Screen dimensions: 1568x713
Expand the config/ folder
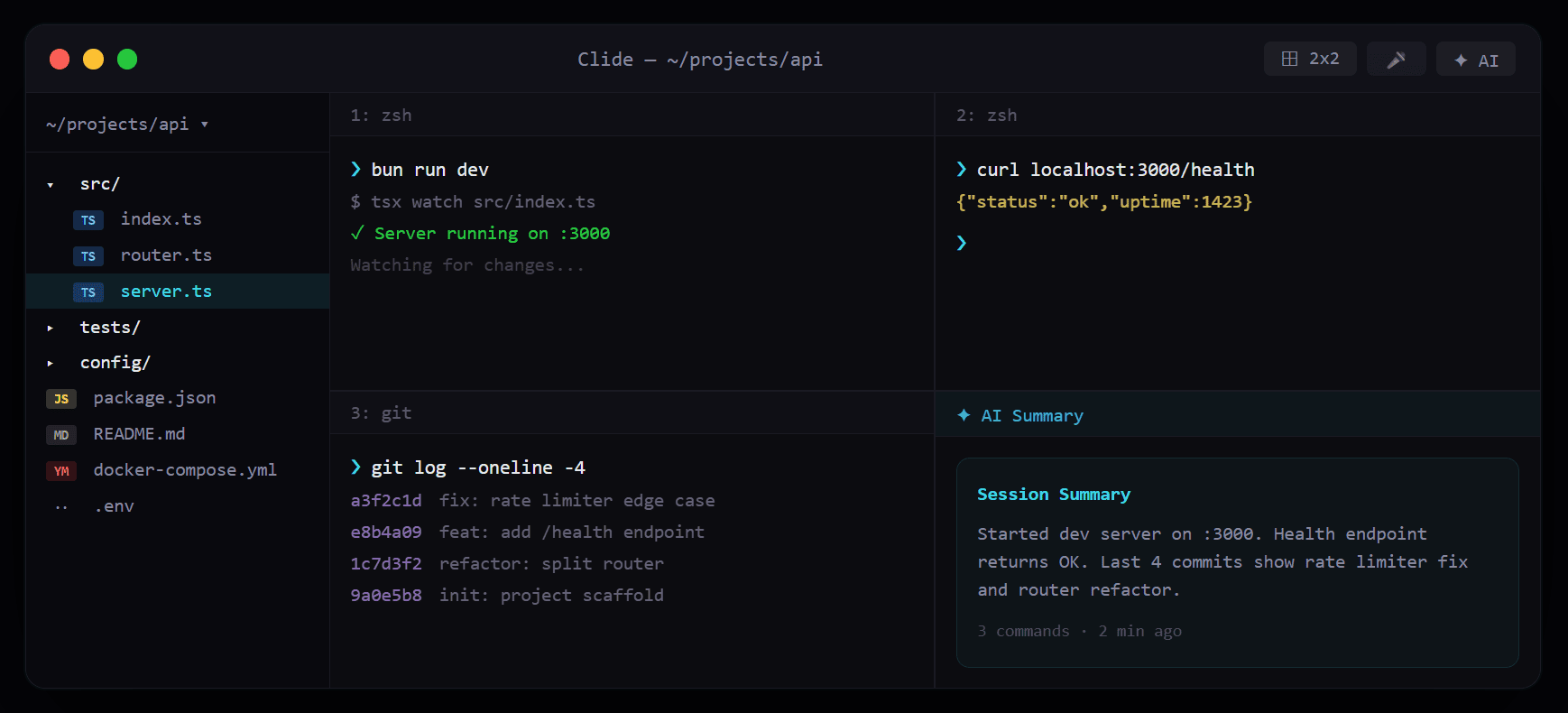point(51,363)
